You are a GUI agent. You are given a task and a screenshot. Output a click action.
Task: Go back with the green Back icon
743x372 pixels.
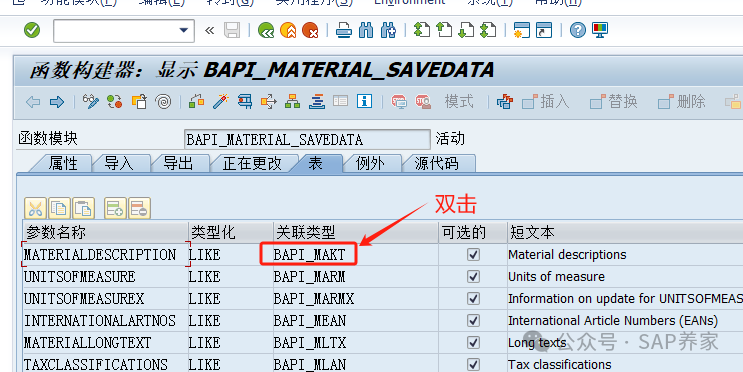[266, 31]
